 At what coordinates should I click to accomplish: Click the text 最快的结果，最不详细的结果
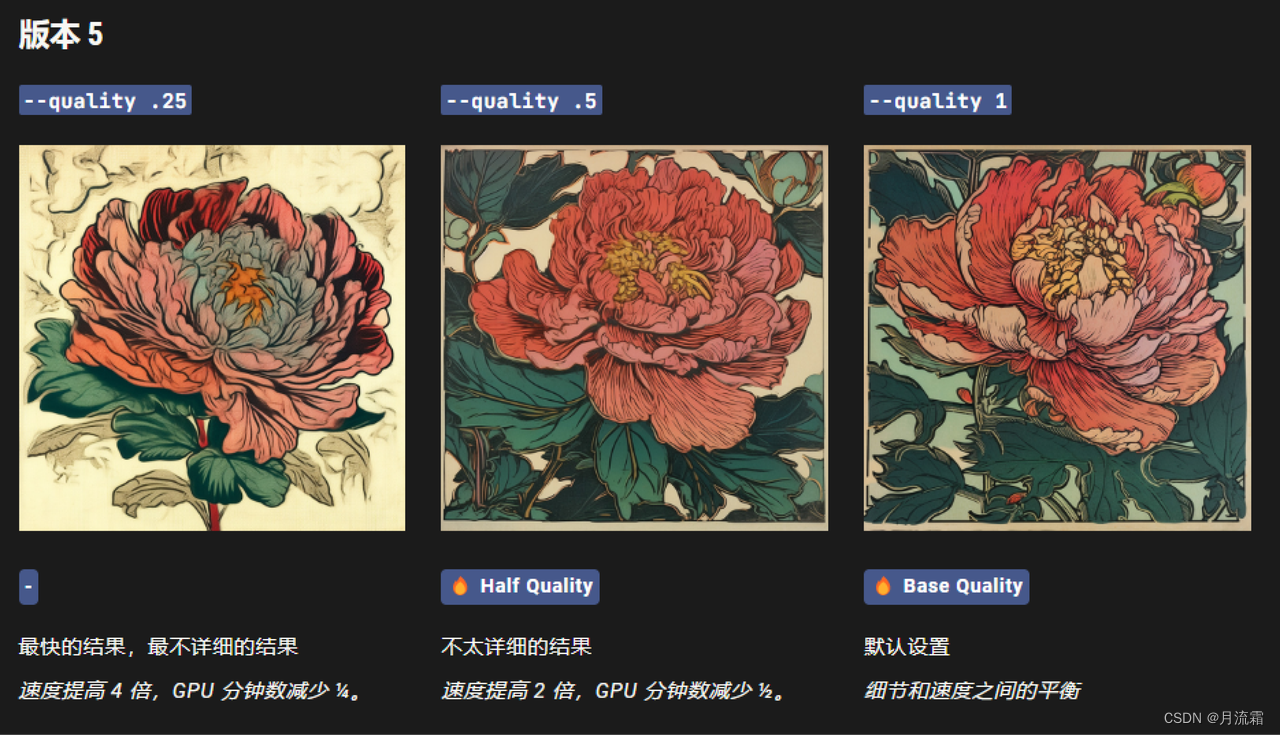click(x=158, y=647)
